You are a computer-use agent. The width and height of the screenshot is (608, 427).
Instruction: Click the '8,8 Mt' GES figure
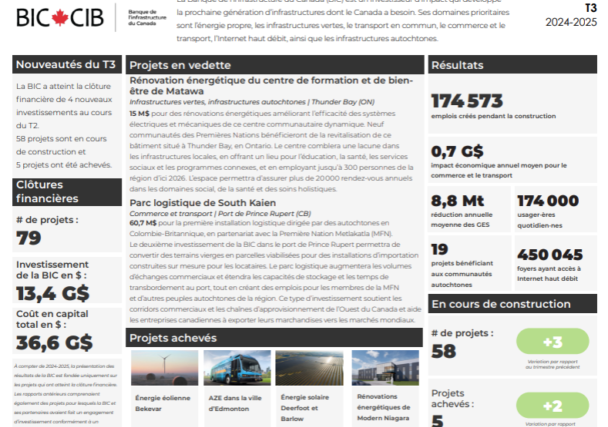click(x=457, y=201)
